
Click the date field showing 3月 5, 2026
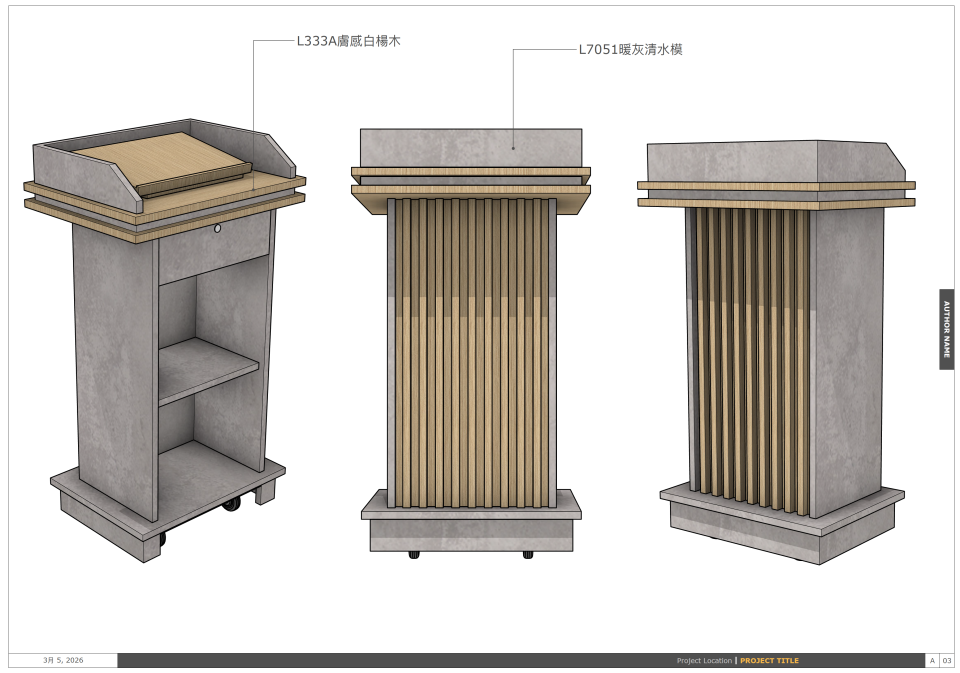[63, 659]
